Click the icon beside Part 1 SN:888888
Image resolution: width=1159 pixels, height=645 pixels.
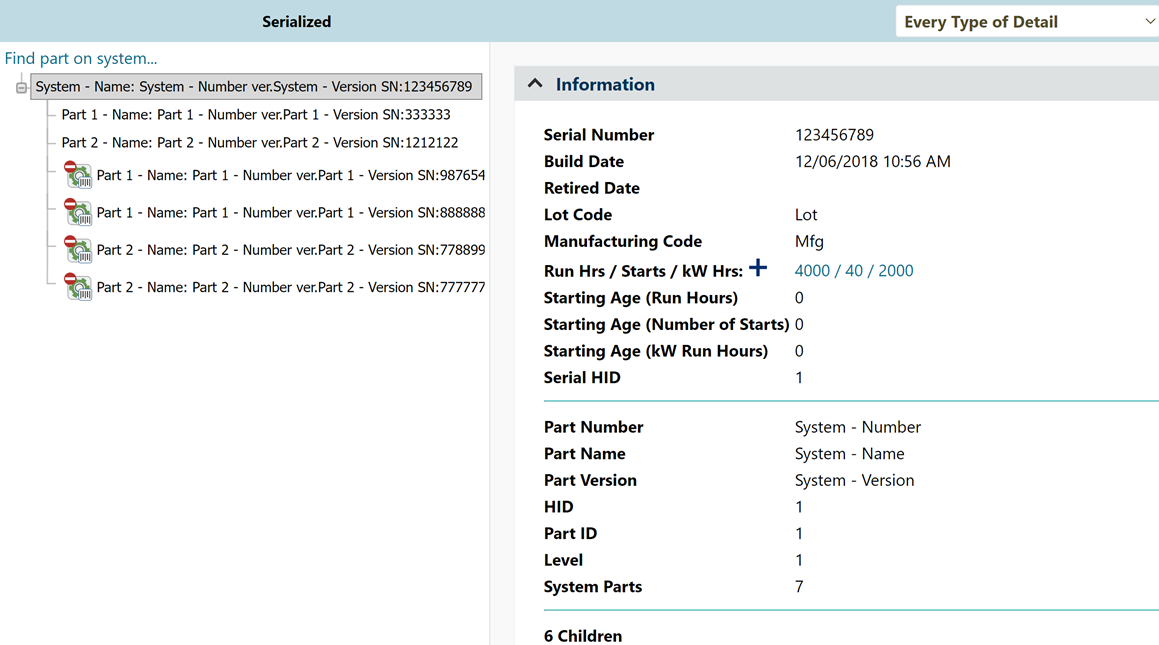pos(78,212)
